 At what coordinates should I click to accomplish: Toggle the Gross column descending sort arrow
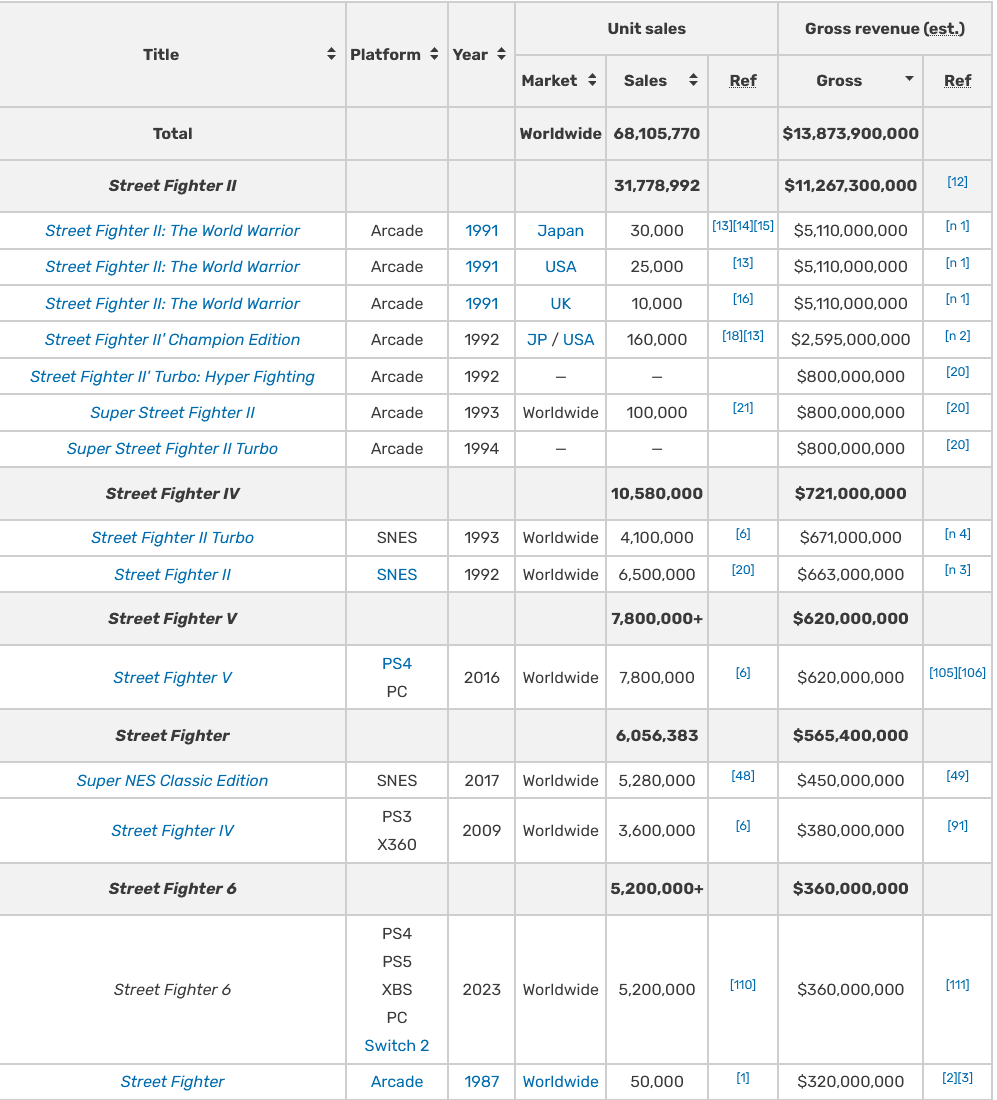pyautogui.click(x=909, y=79)
